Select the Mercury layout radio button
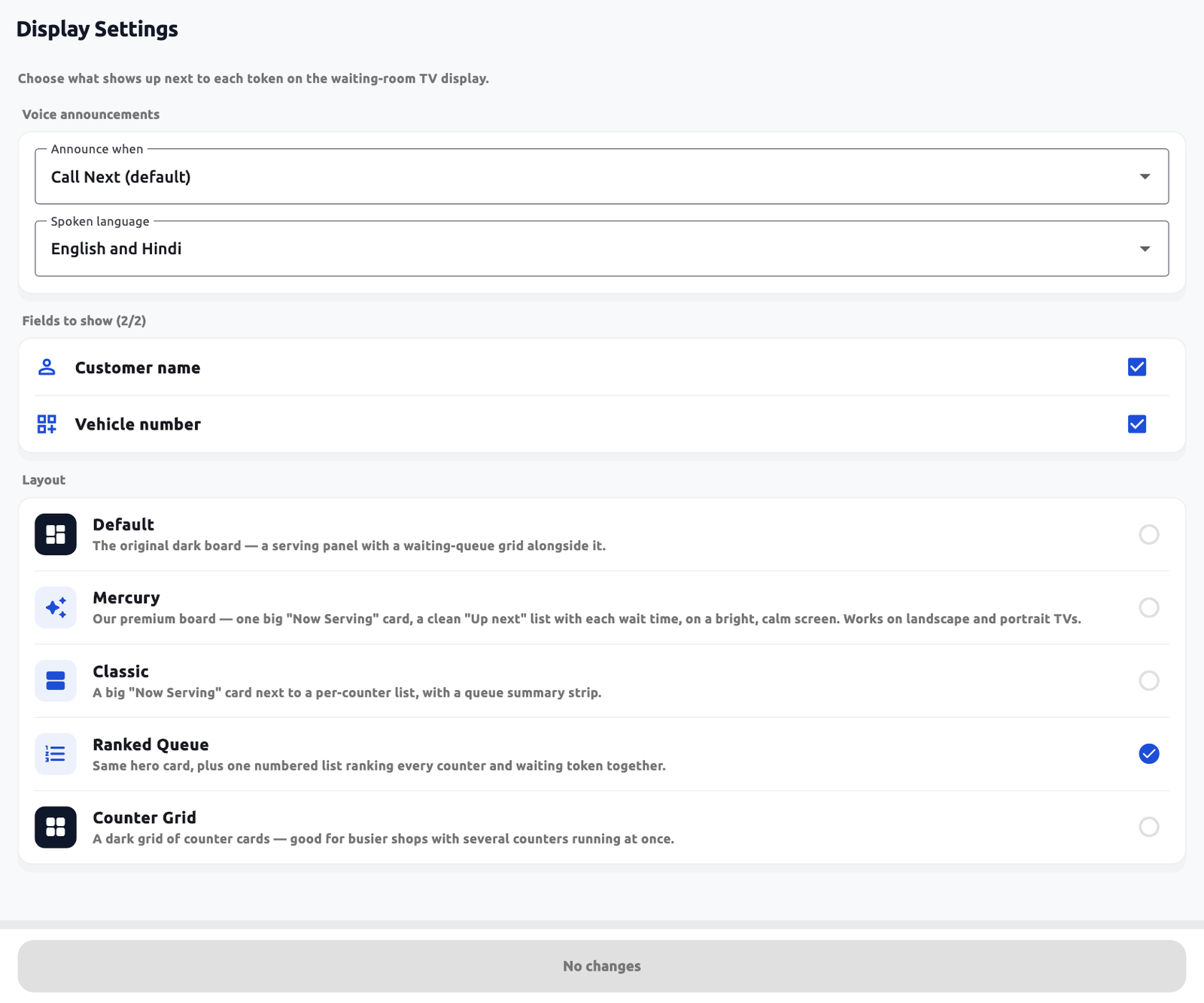This screenshot has width=1204, height=1003. 1149,607
